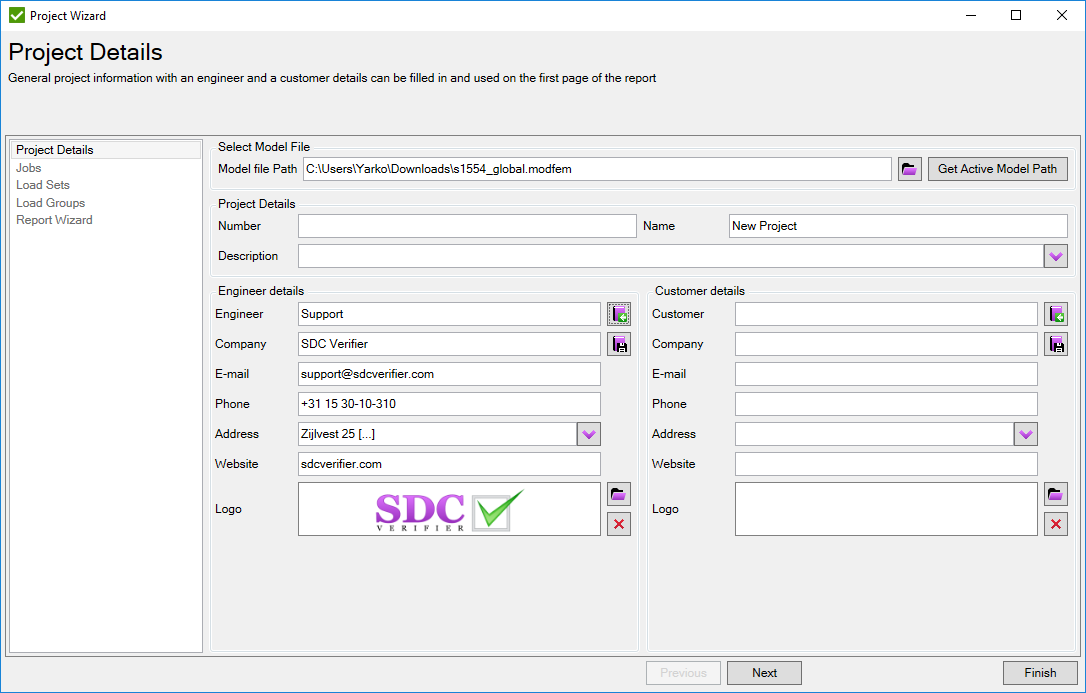The width and height of the screenshot is (1086, 693).
Task: Click the Project Wizard title bar icon
Action: 17,15
